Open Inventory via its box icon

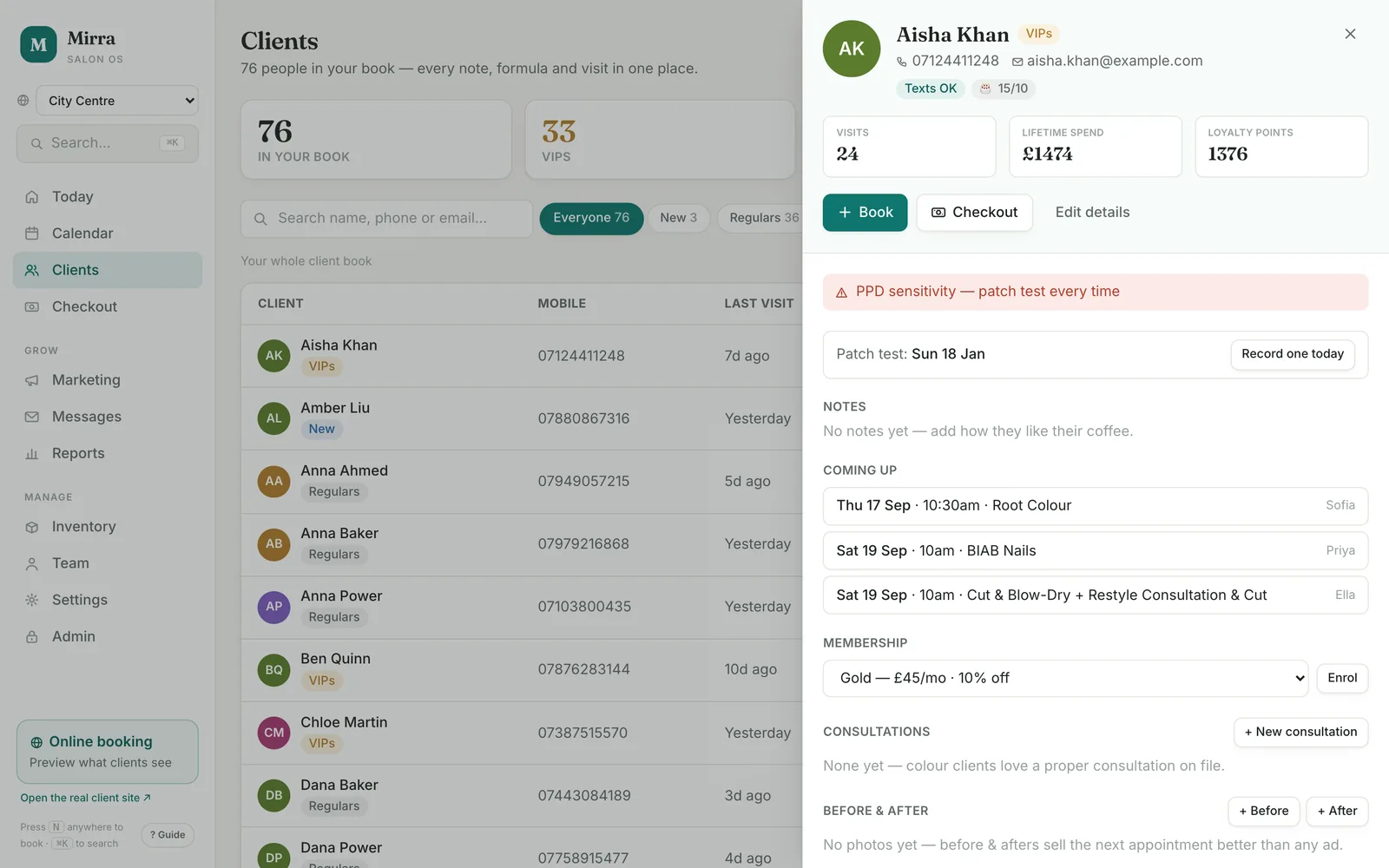(x=32, y=527)
